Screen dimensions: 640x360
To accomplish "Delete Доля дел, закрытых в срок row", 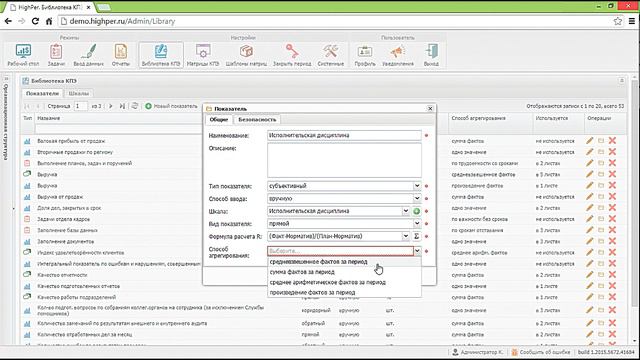I will 612,207.
